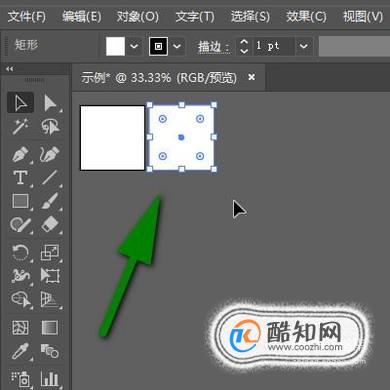
Task: Open the fill color dropdown arrow
Action: point(134,46)
